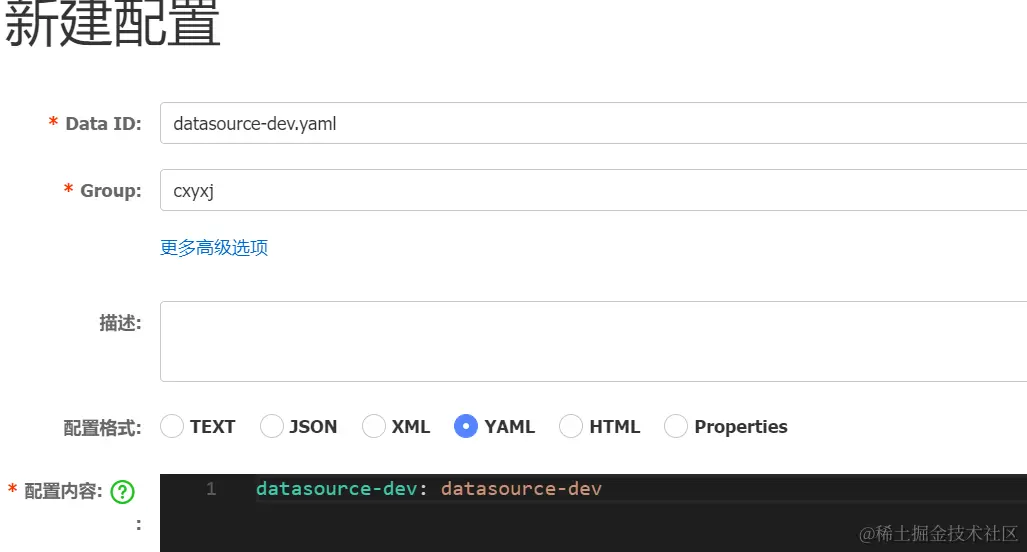
Task: Click the JSON label text
Action: point(313,426)
